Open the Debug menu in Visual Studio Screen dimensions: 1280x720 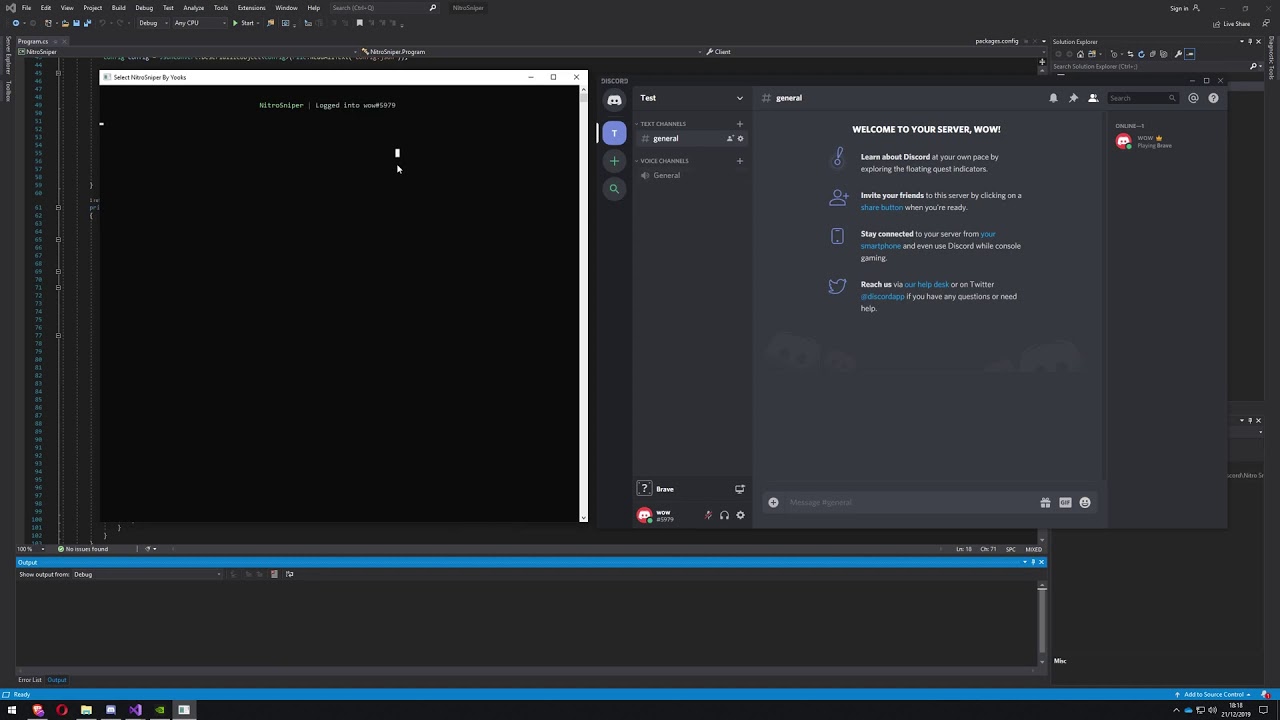144,8
